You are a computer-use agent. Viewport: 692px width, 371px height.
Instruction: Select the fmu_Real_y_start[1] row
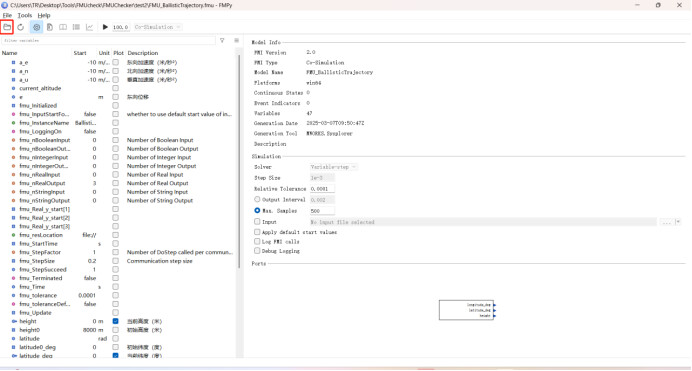click(x=117, y=209)
